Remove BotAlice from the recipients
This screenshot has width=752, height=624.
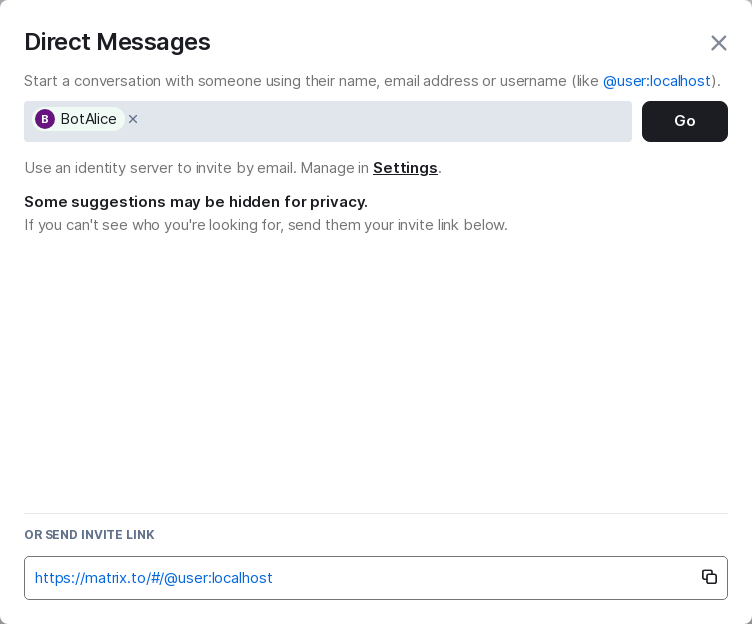click(133, 119)
